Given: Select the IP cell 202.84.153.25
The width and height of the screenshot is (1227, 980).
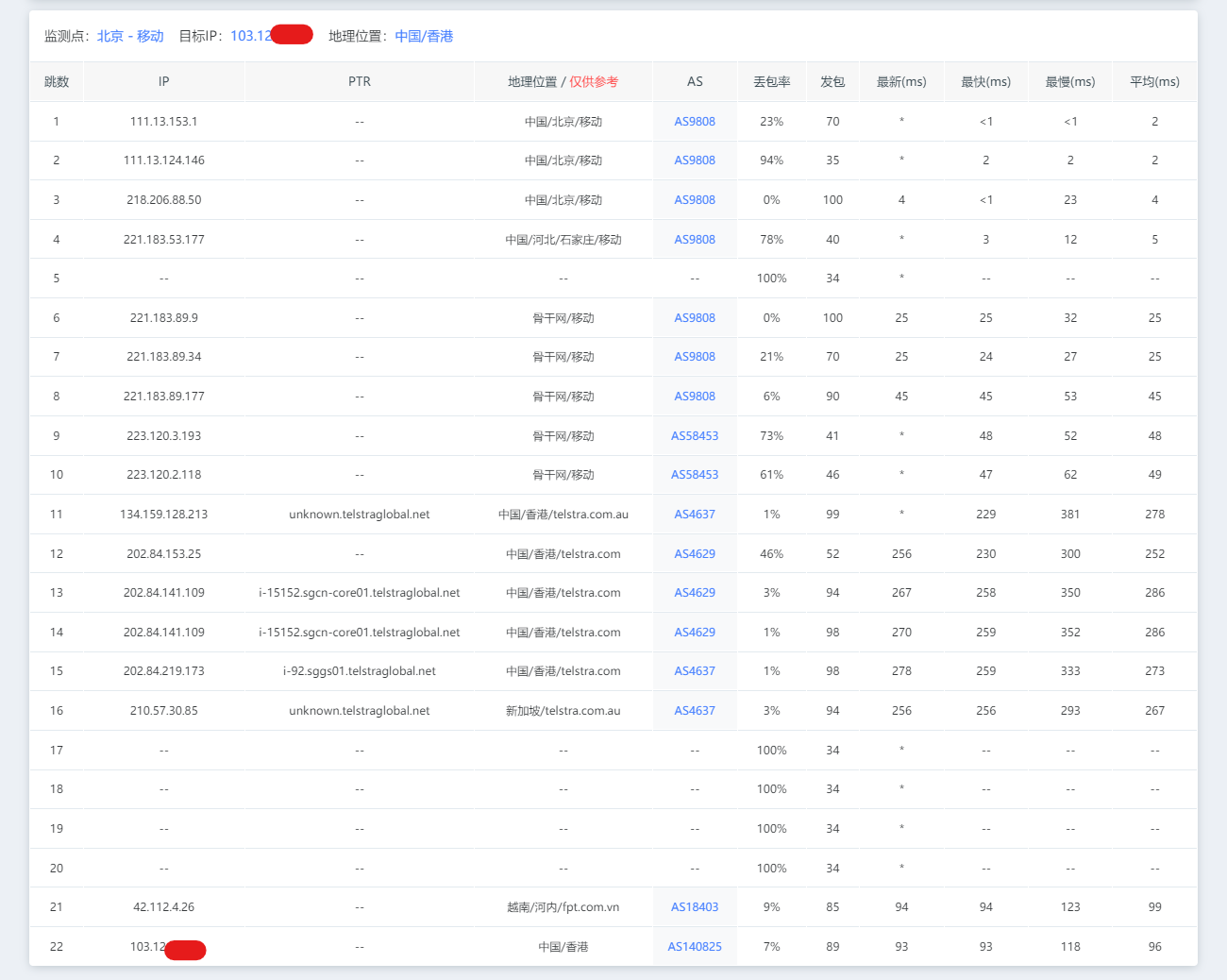Looking at the screenshot, I should coord(164,554).
